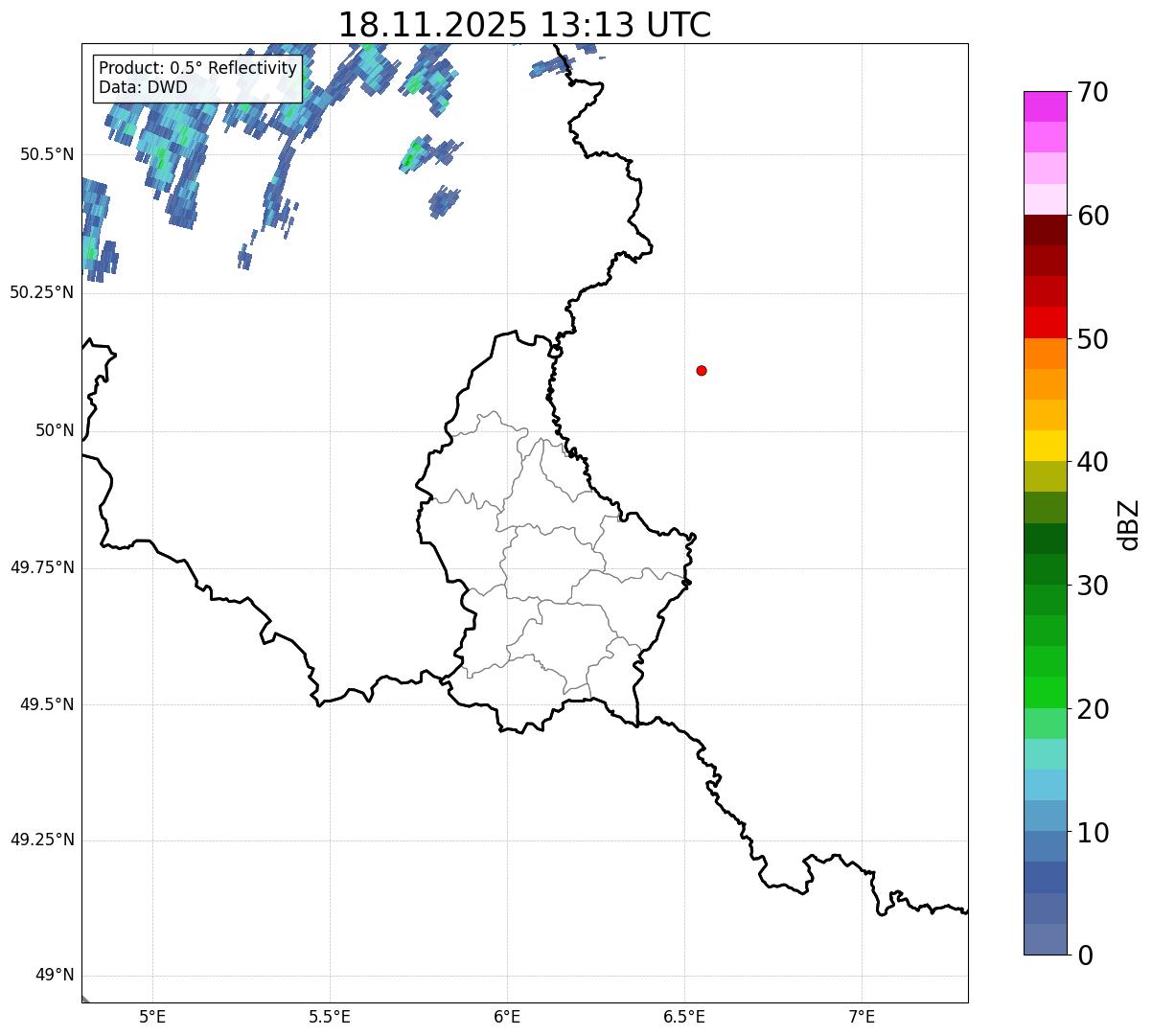This screenshot has height=1036, width=1152.
Task: Click the 6°E longitude axis label
Action: coord(507,1016)
